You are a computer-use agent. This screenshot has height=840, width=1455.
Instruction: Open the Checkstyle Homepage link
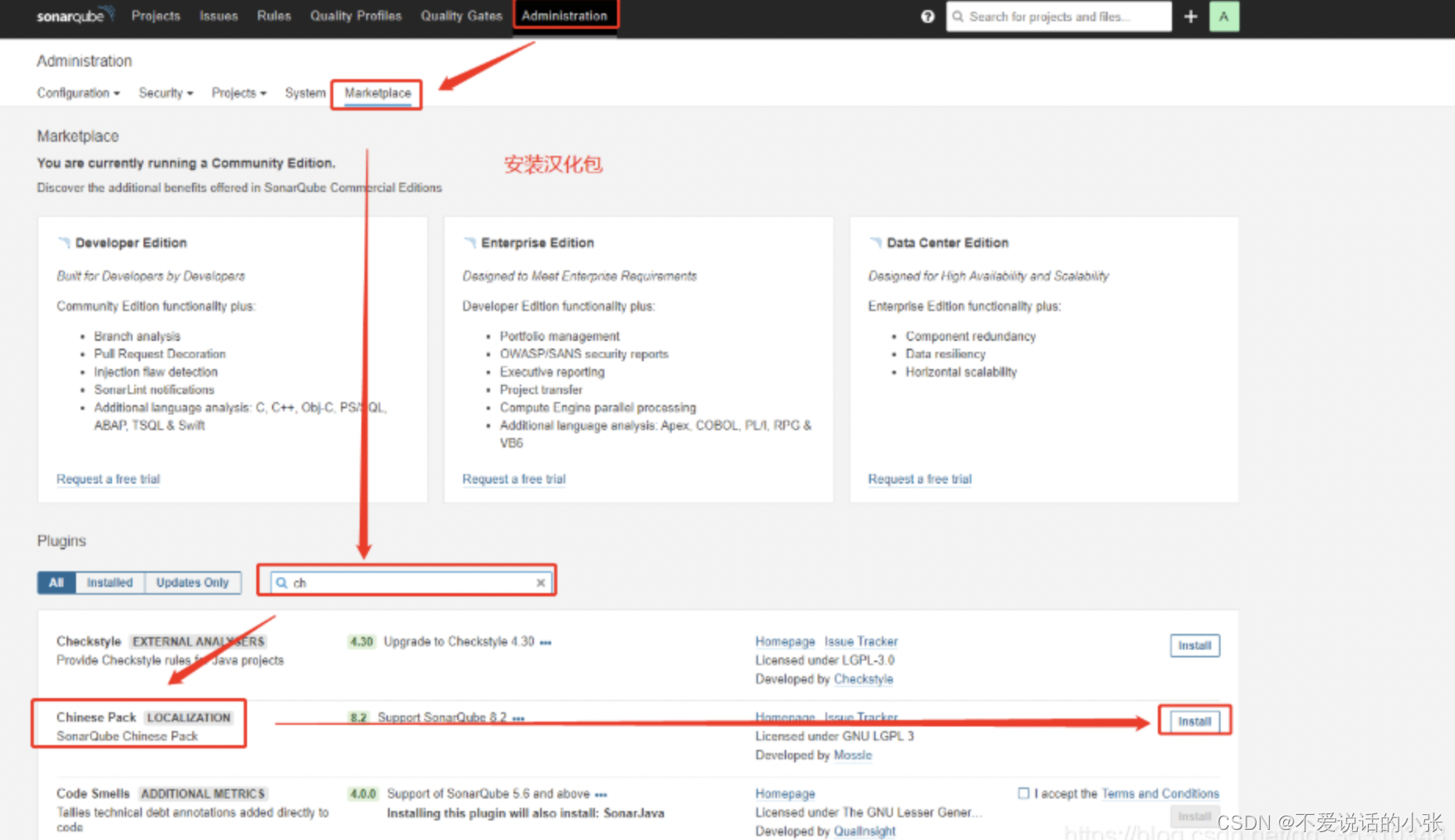point(785,642)
